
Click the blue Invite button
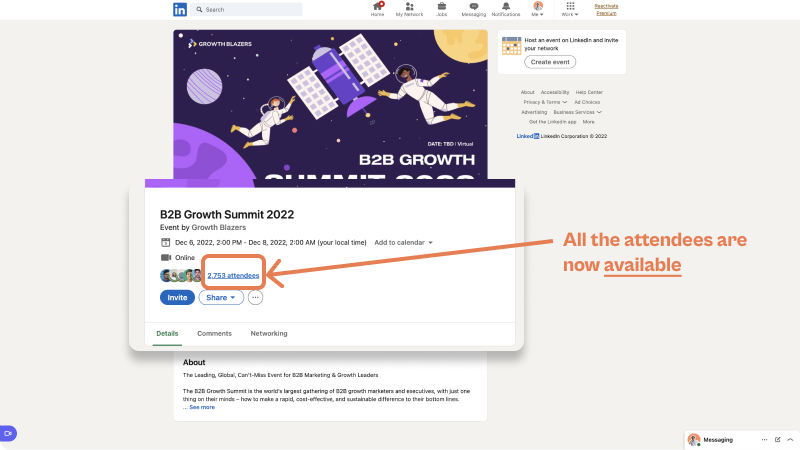click(177, 297)
